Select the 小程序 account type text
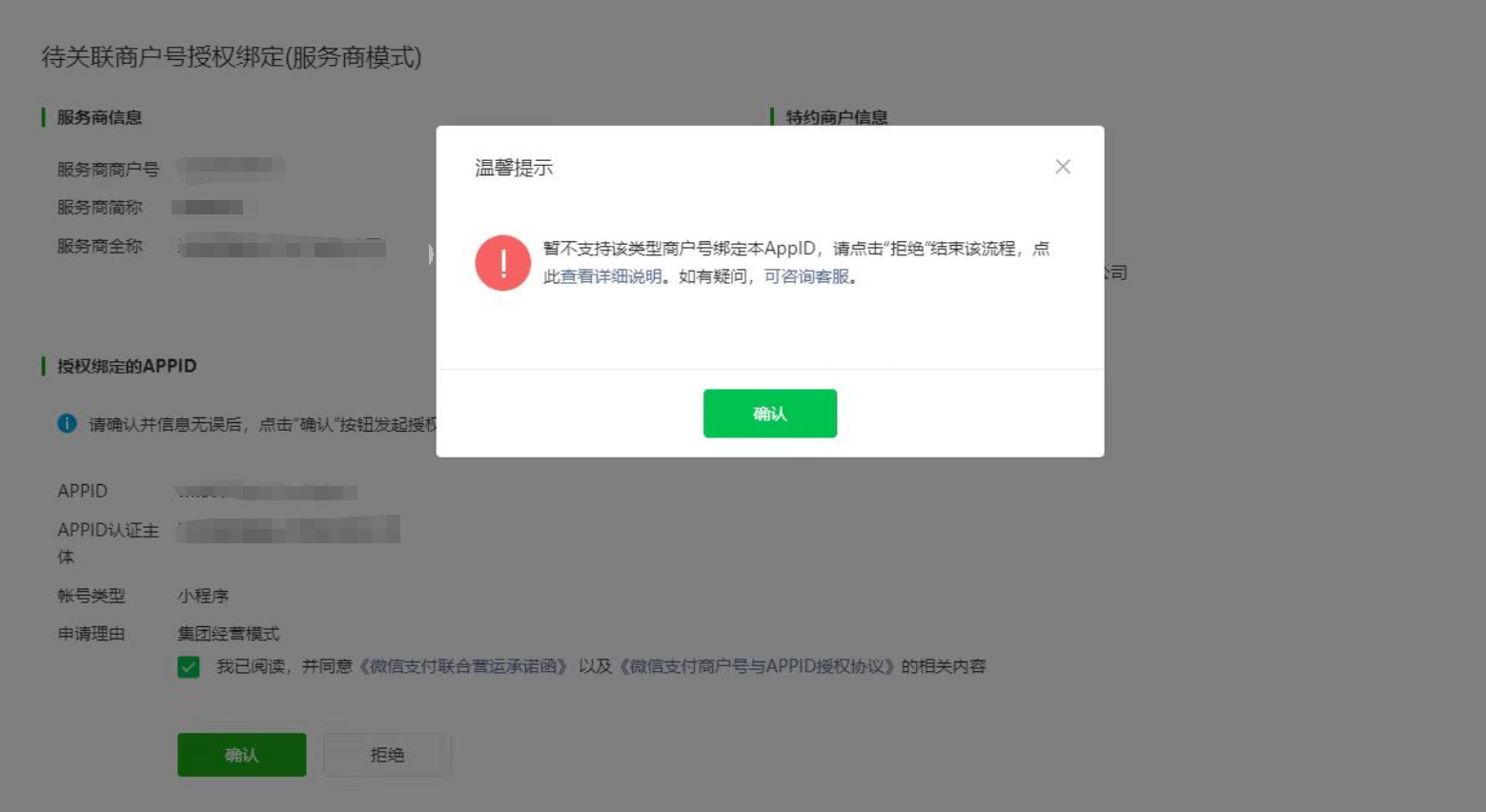 203,596
